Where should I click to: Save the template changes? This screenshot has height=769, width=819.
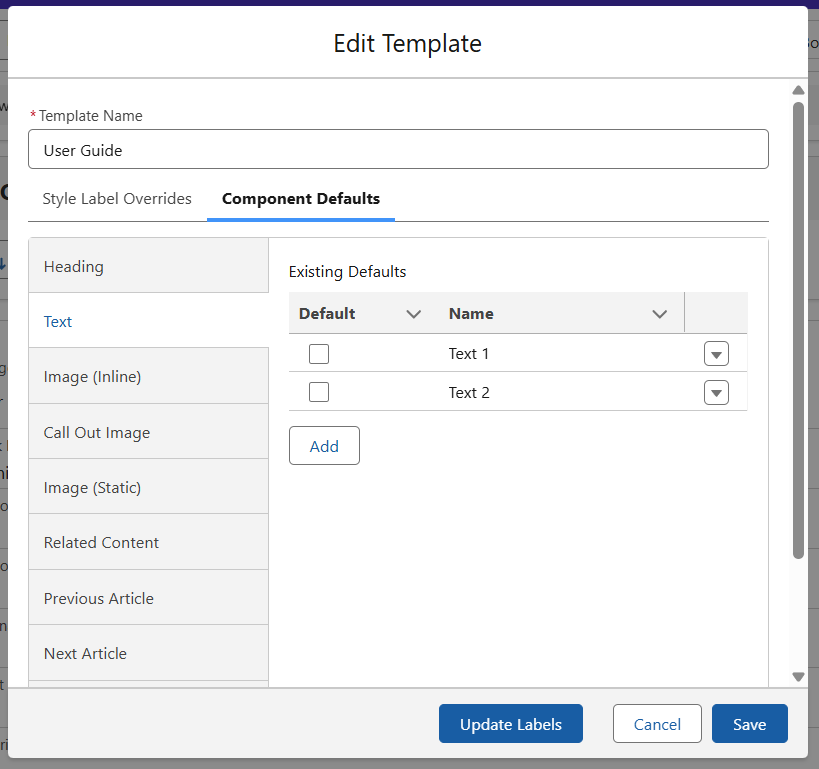[x=749, y=725]
